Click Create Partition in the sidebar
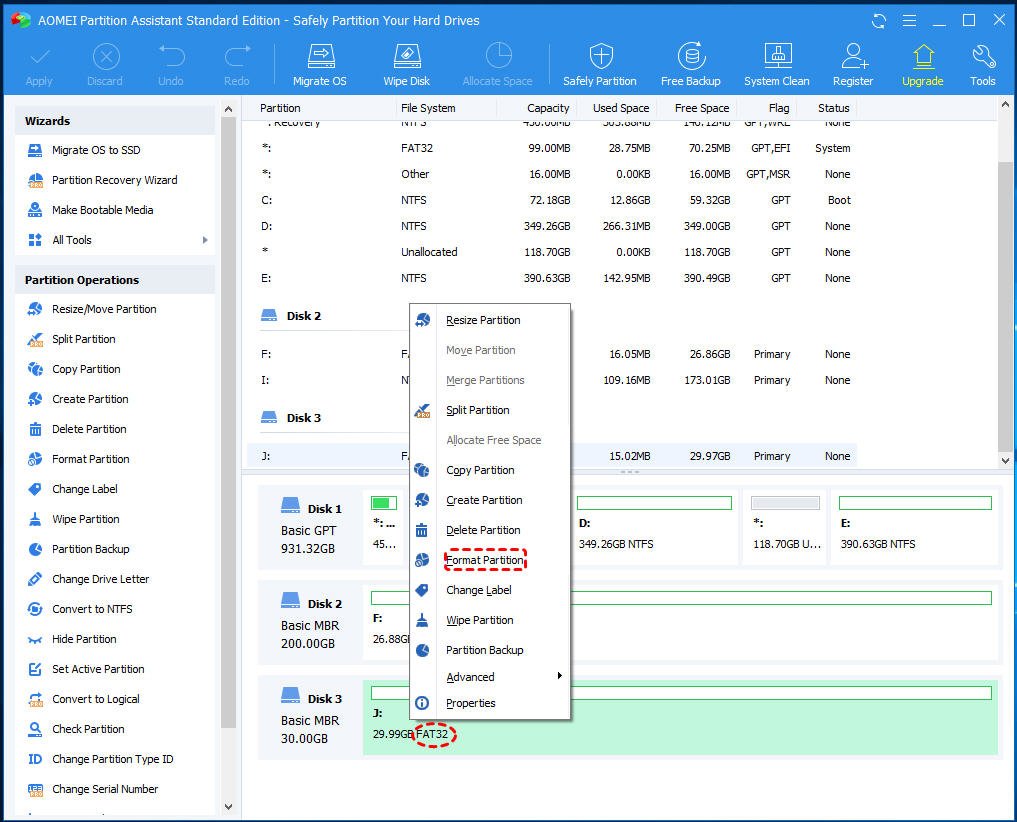This screenshot has height=822, width=1017. [90, 399]
